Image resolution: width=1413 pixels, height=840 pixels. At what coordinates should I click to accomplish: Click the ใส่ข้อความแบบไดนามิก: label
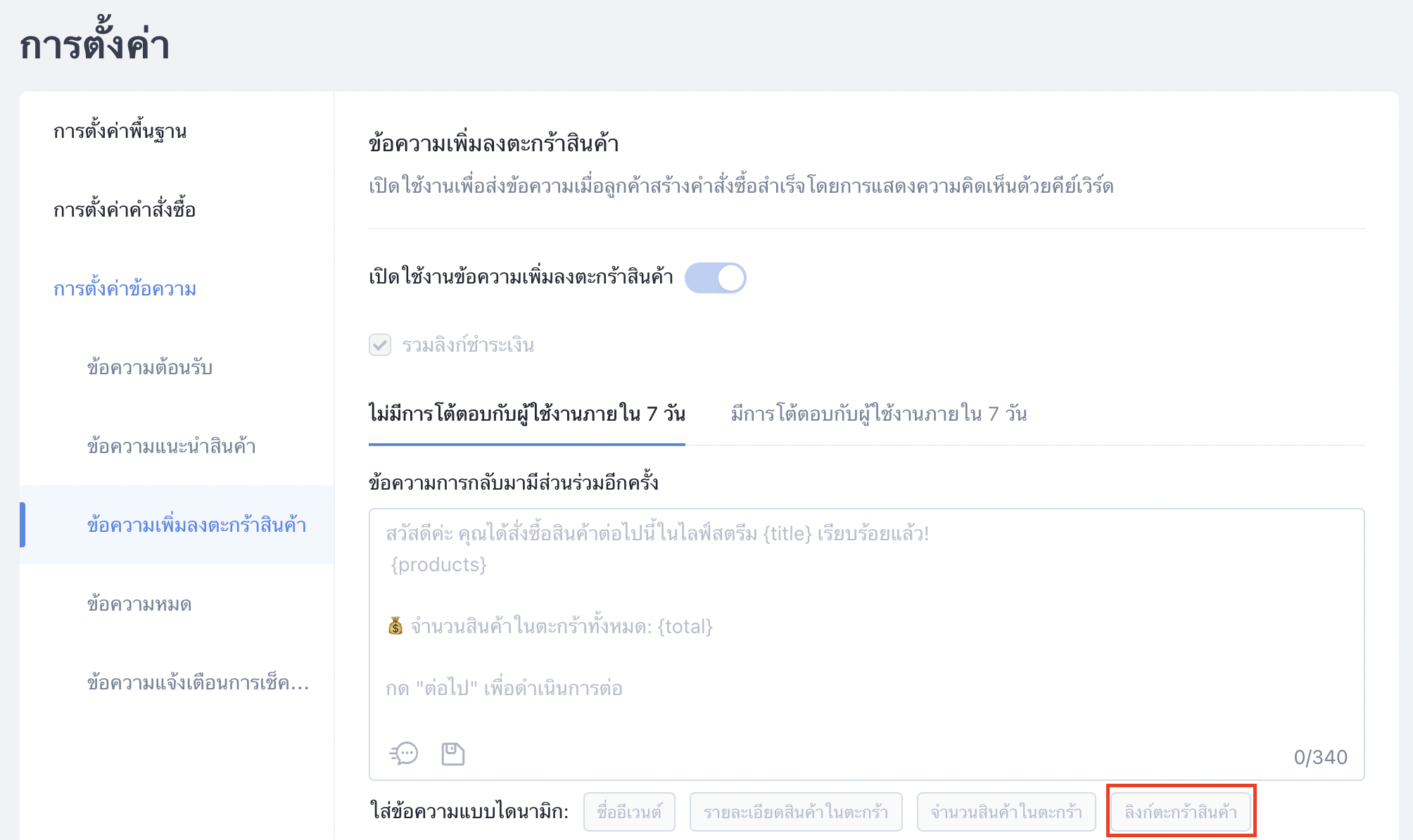tap(469, 812)
